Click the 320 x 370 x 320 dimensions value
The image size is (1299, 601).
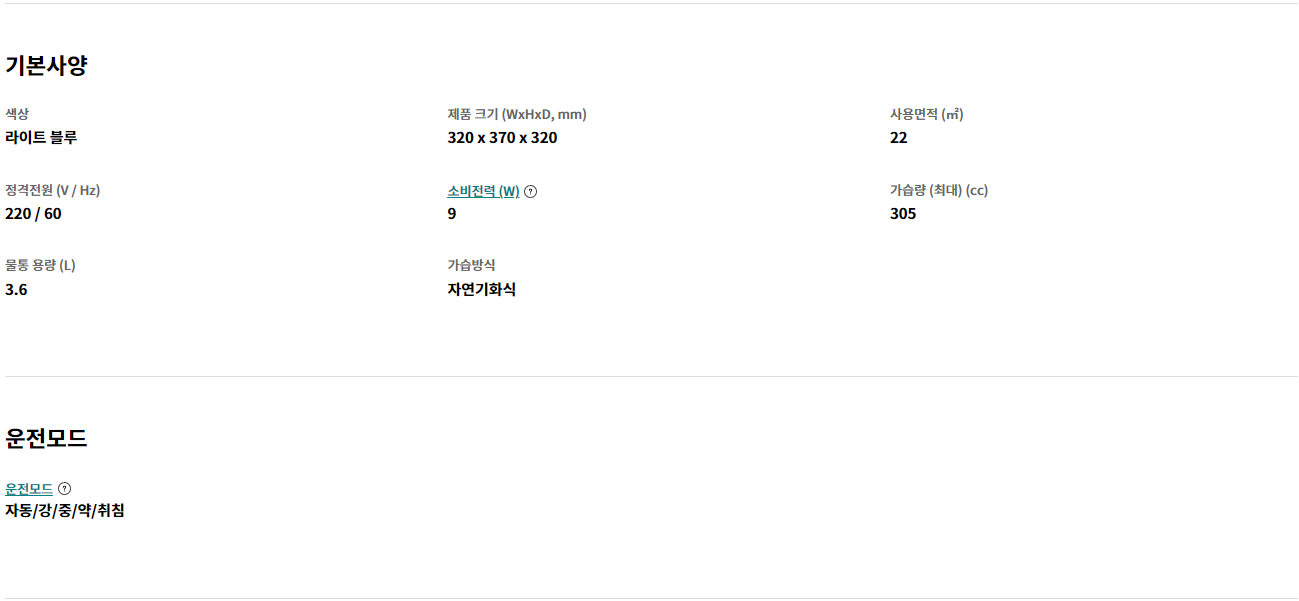[502, 138]
